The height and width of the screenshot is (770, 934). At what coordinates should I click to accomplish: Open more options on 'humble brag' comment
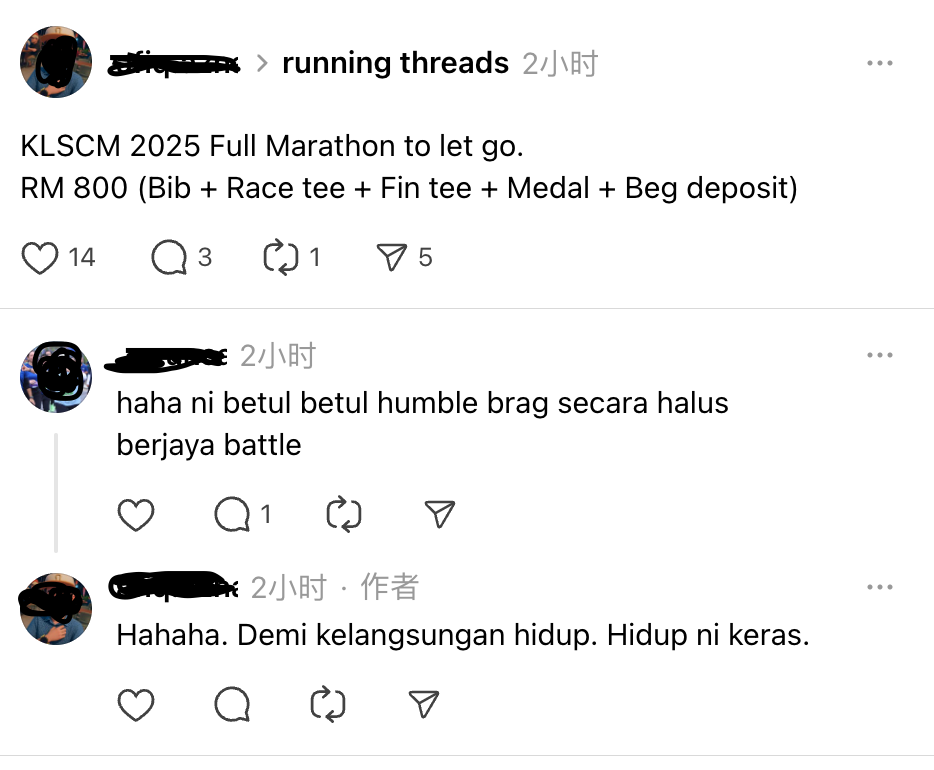tap(880, 355)
